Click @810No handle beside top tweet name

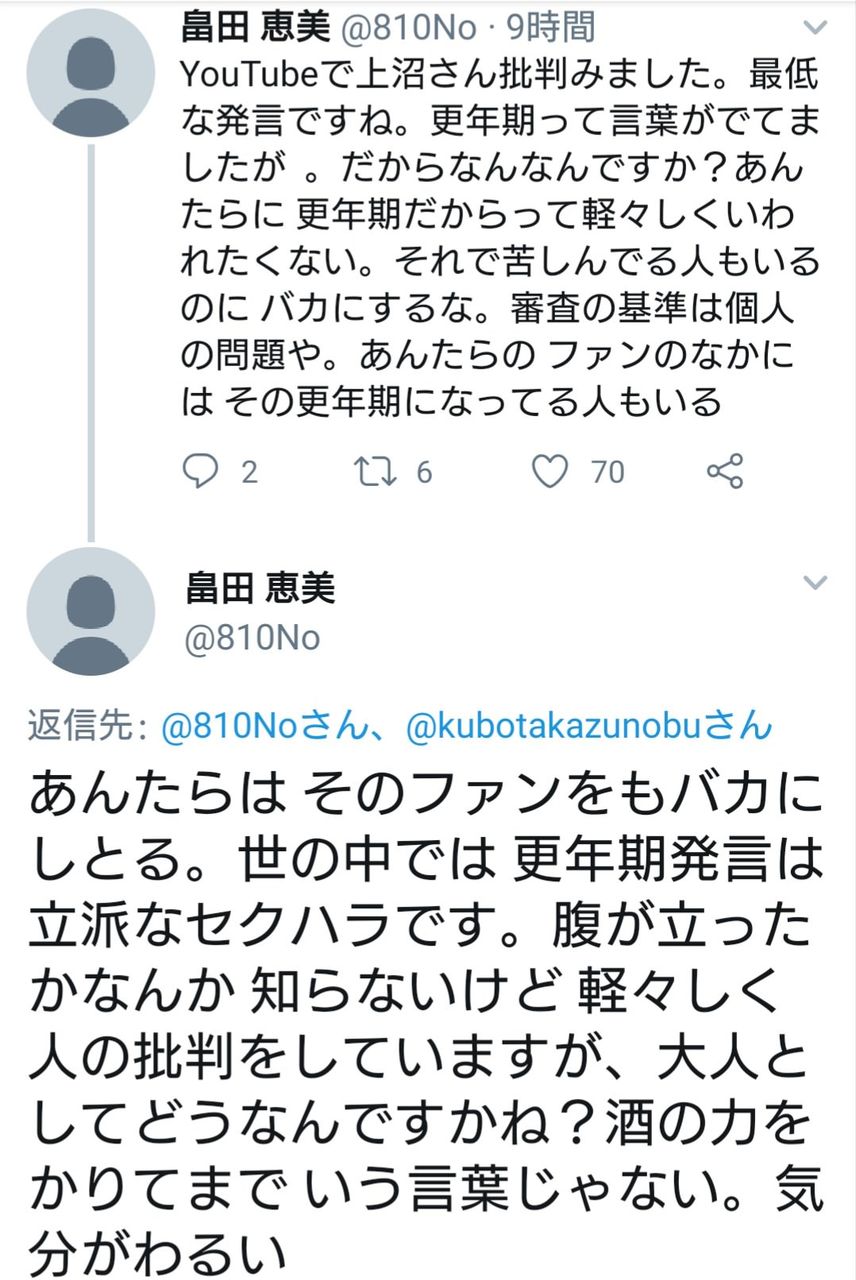[410, 27]
